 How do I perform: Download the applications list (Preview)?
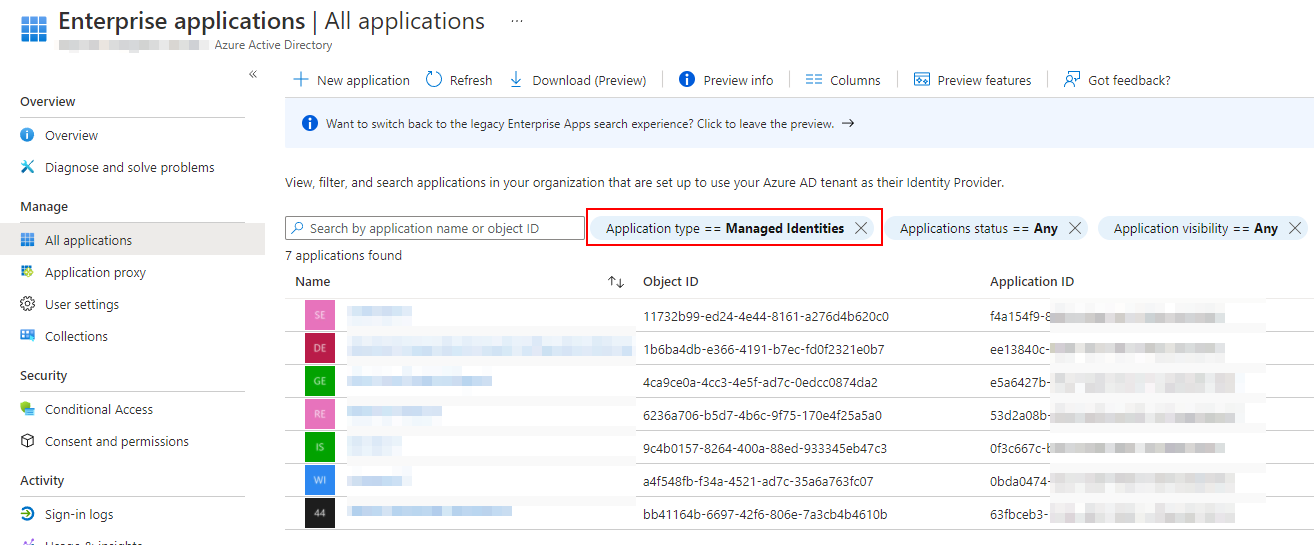tap(577, 80)
